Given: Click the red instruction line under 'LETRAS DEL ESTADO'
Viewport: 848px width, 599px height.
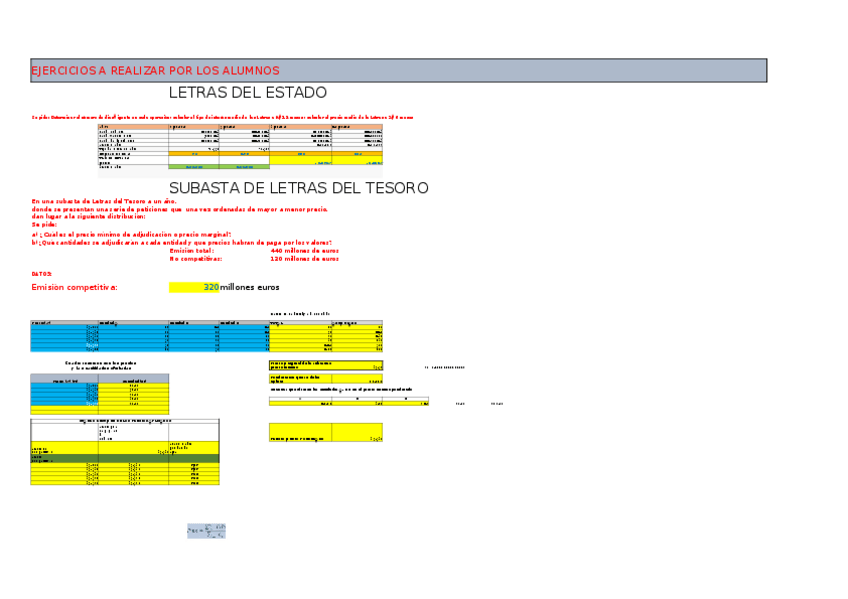Looking at the screenshot, I should click(222, 117).
